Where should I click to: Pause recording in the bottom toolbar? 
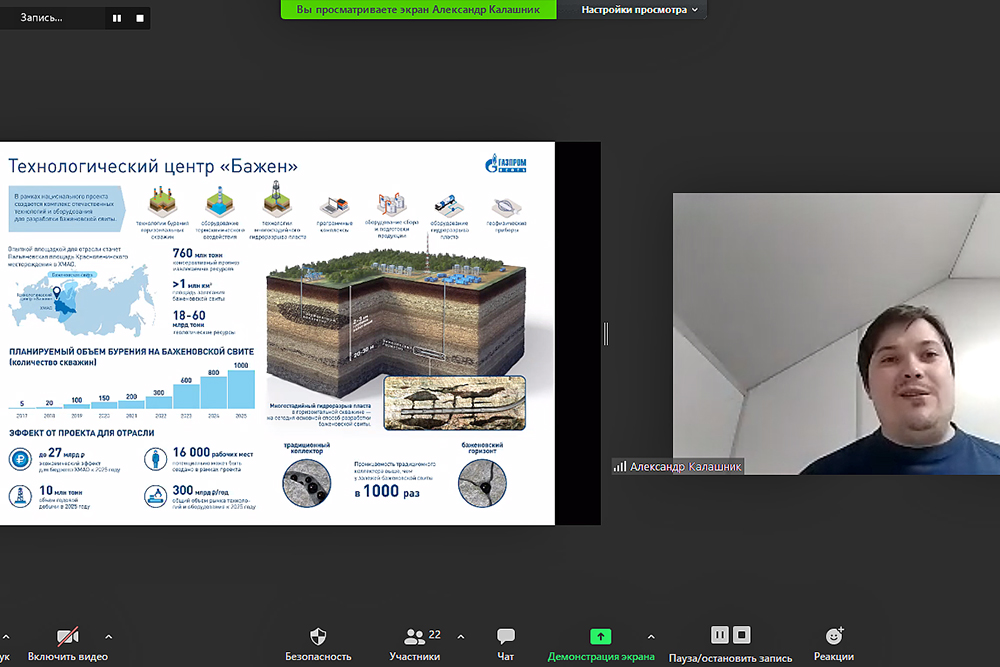coord(719,635)
